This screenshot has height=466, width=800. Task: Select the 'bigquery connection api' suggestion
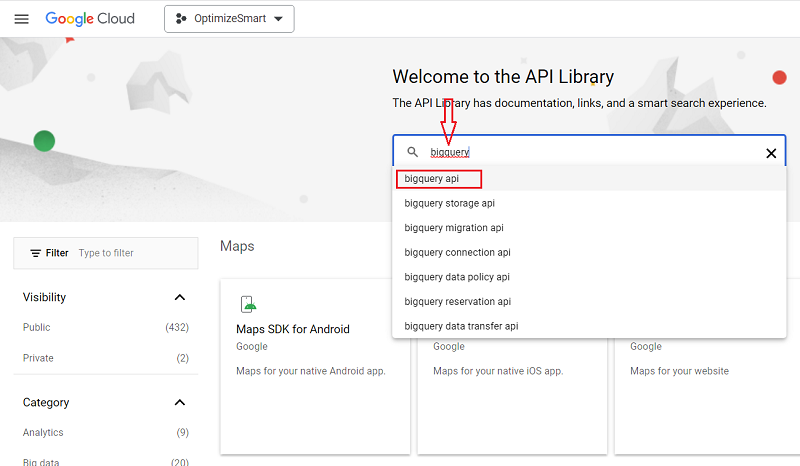pyautogui.click(x=589, y=252)
